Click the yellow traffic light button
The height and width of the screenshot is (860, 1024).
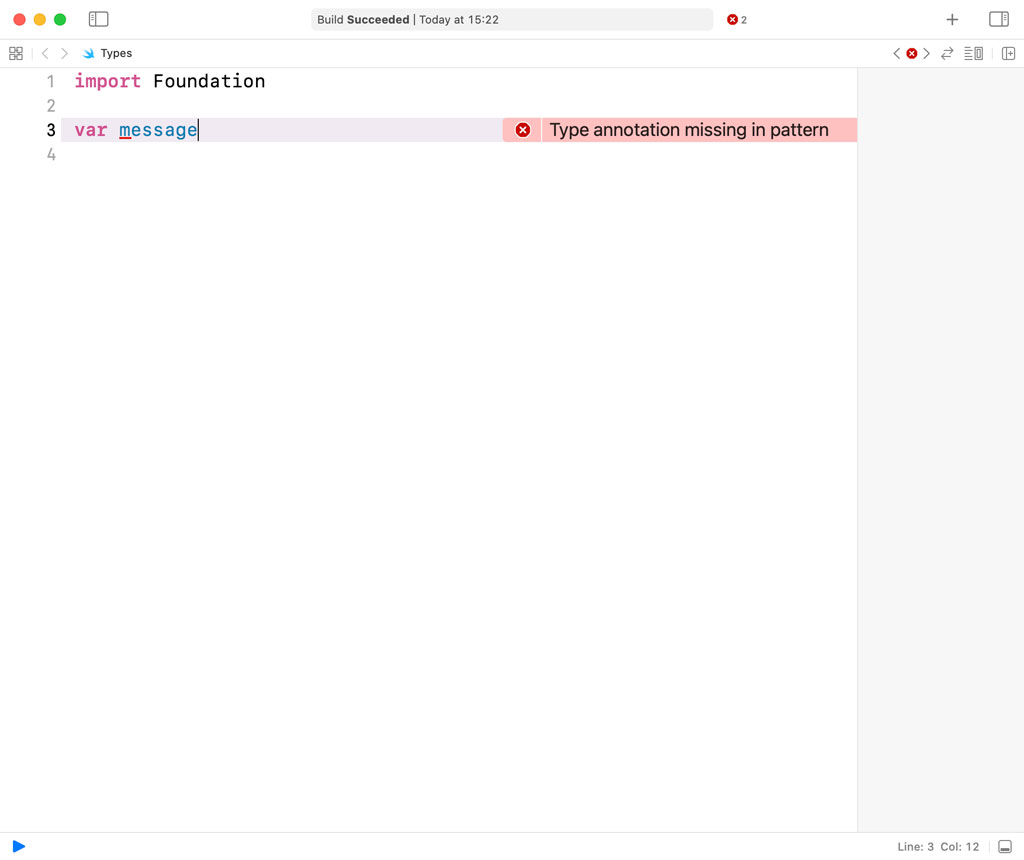point(40,18)
